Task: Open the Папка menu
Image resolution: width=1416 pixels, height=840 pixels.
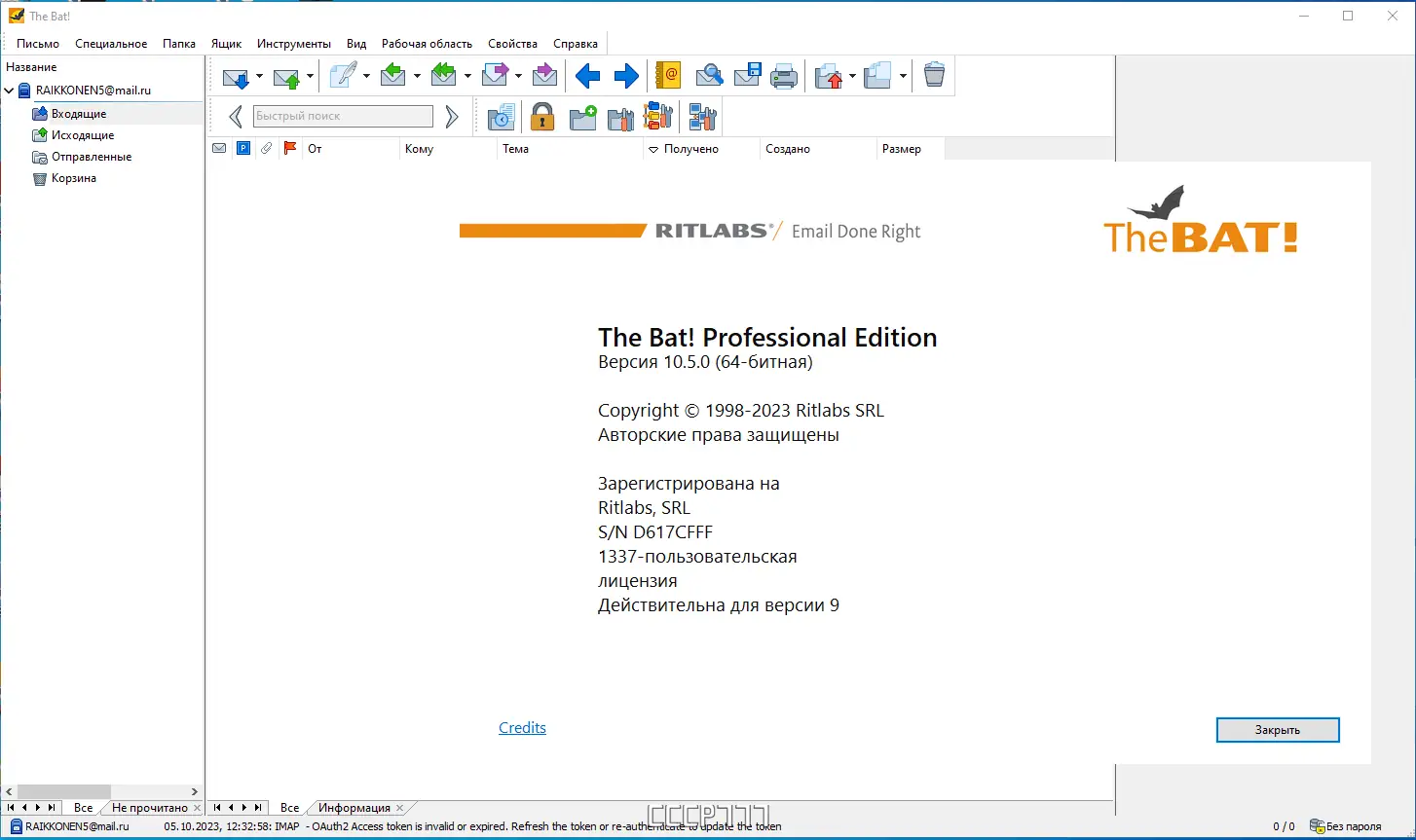Action: click(179, 44)
